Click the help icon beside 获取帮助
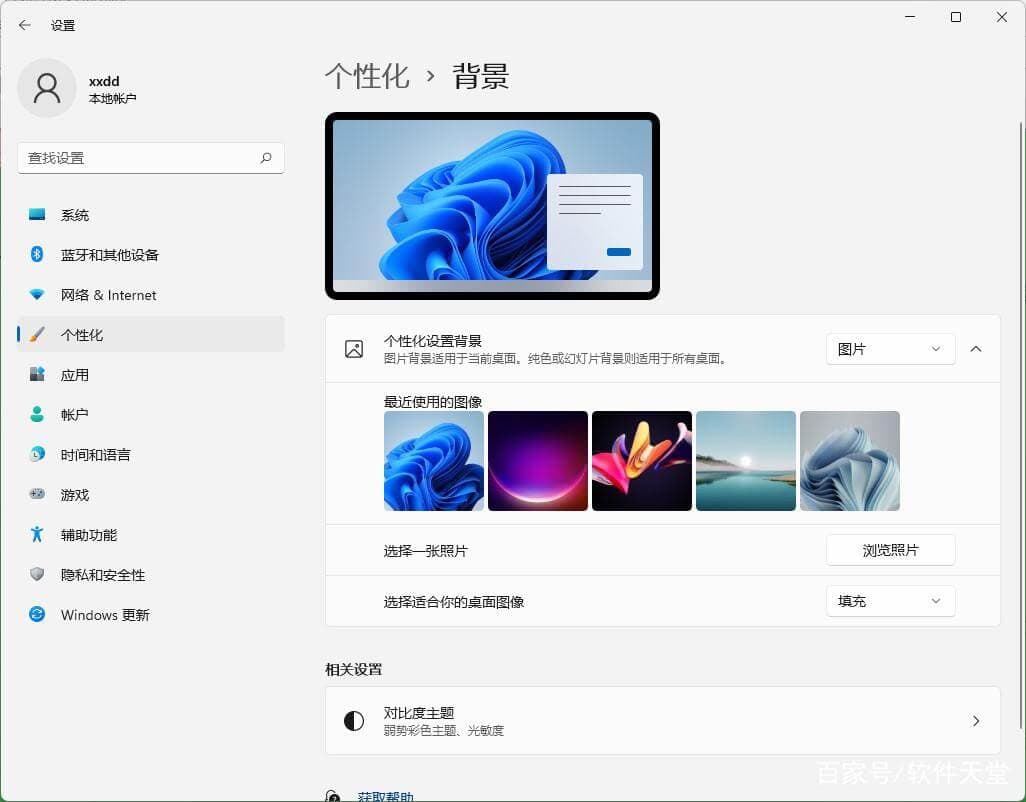 (333, 796)
